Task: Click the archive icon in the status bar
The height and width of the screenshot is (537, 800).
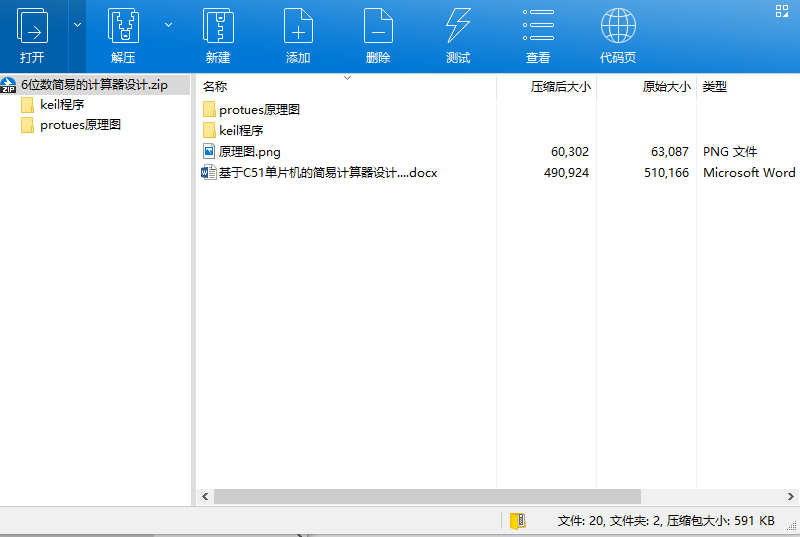Action: 517,521
